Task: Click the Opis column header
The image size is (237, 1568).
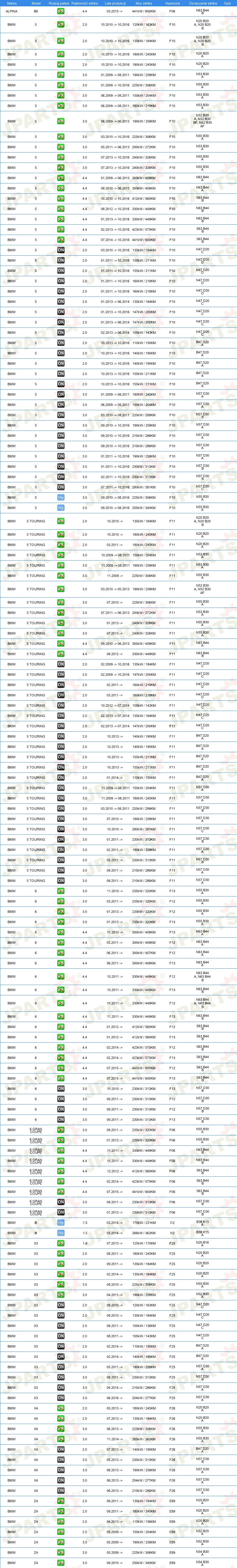Action: [x=227, y=3]
